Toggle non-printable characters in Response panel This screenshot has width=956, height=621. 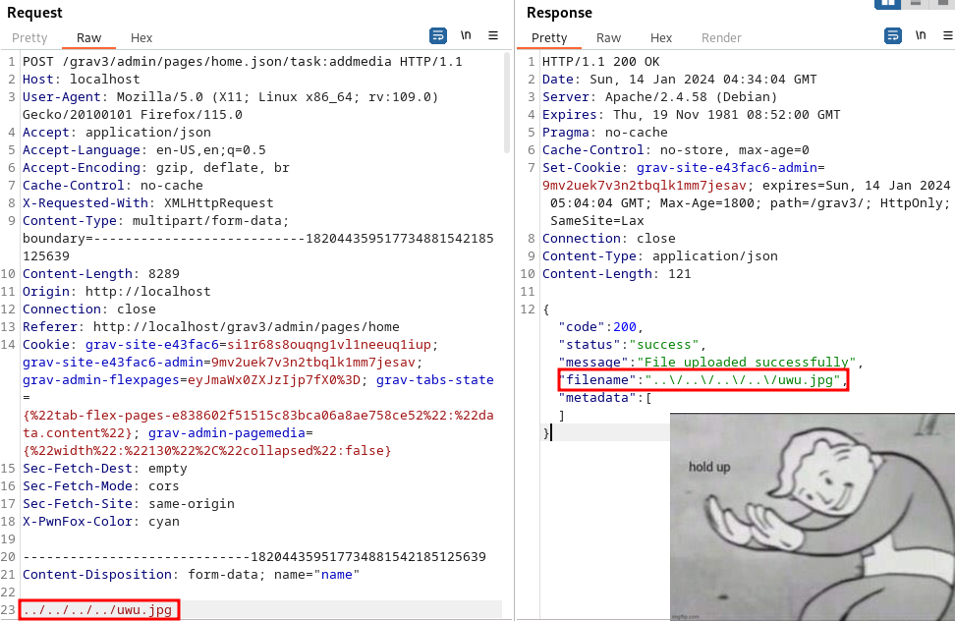[921, 35]
